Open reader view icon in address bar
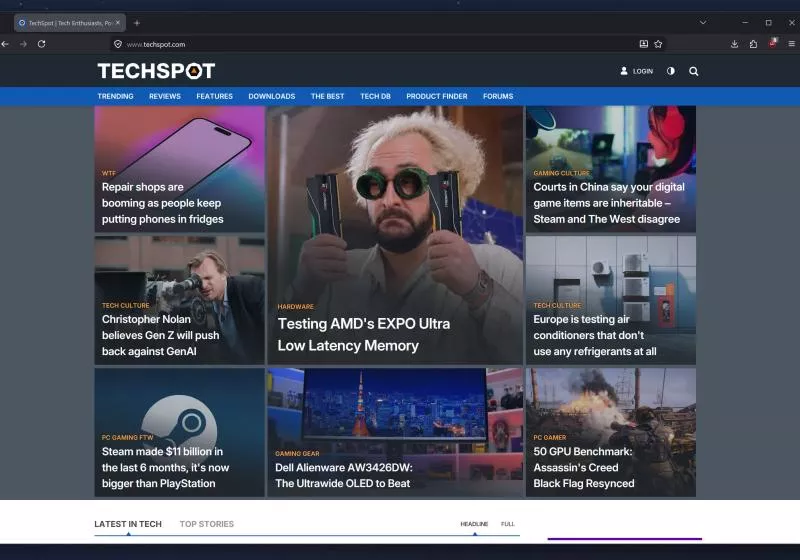 point(644,44)
